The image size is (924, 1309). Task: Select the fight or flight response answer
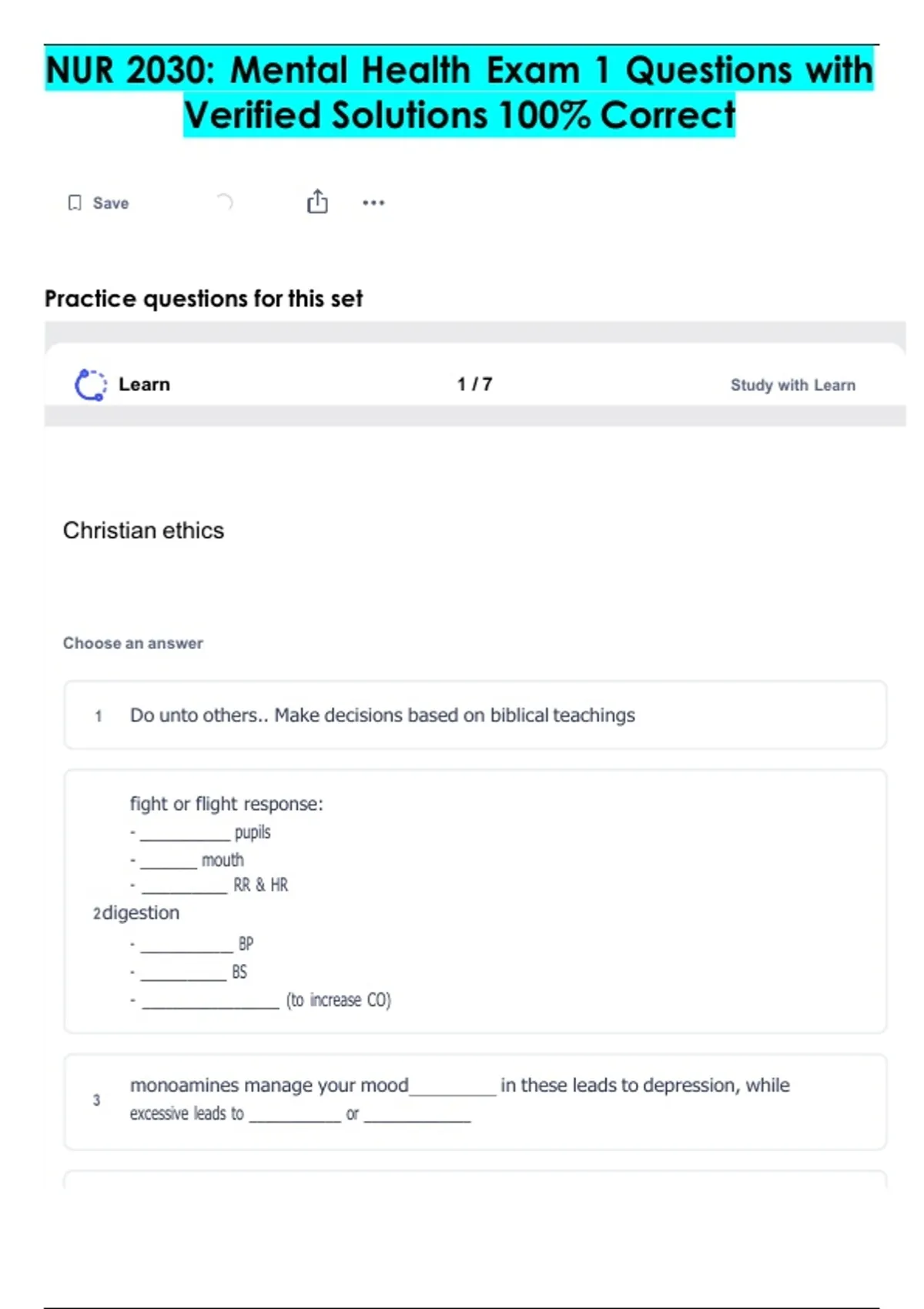click(x=474, y=901)
